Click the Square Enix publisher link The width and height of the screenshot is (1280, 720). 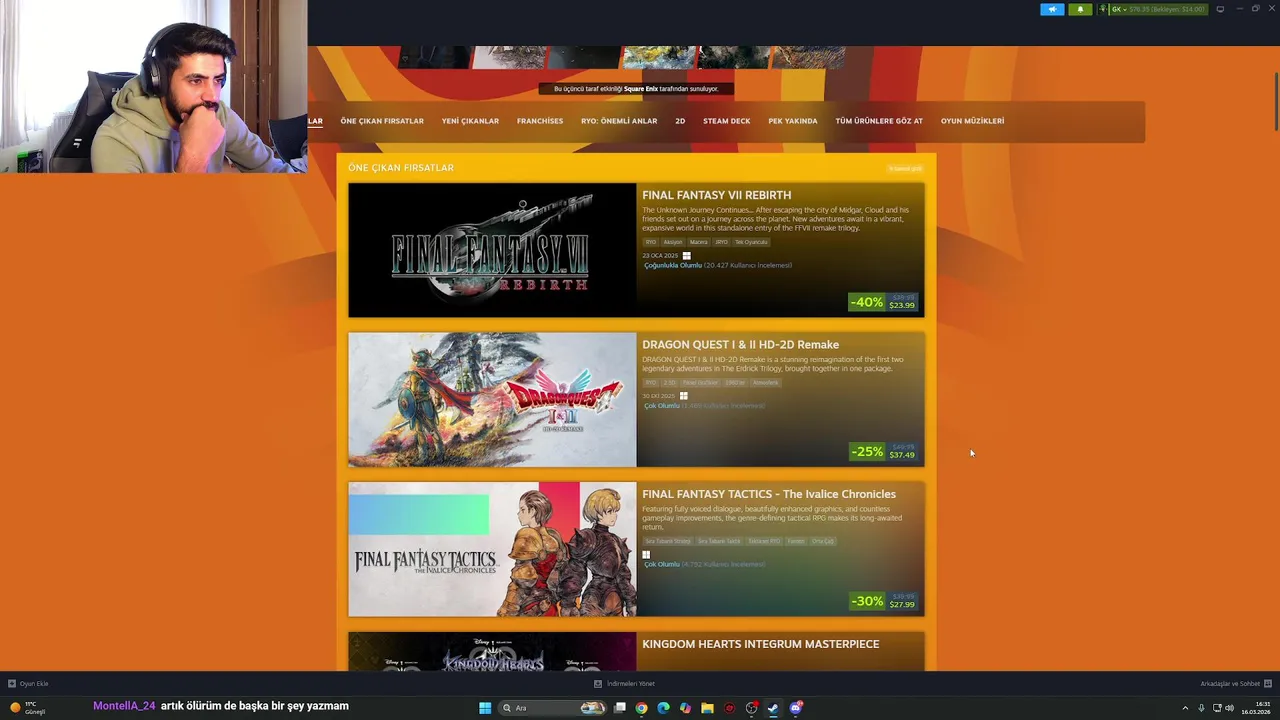tap(641, 89)
